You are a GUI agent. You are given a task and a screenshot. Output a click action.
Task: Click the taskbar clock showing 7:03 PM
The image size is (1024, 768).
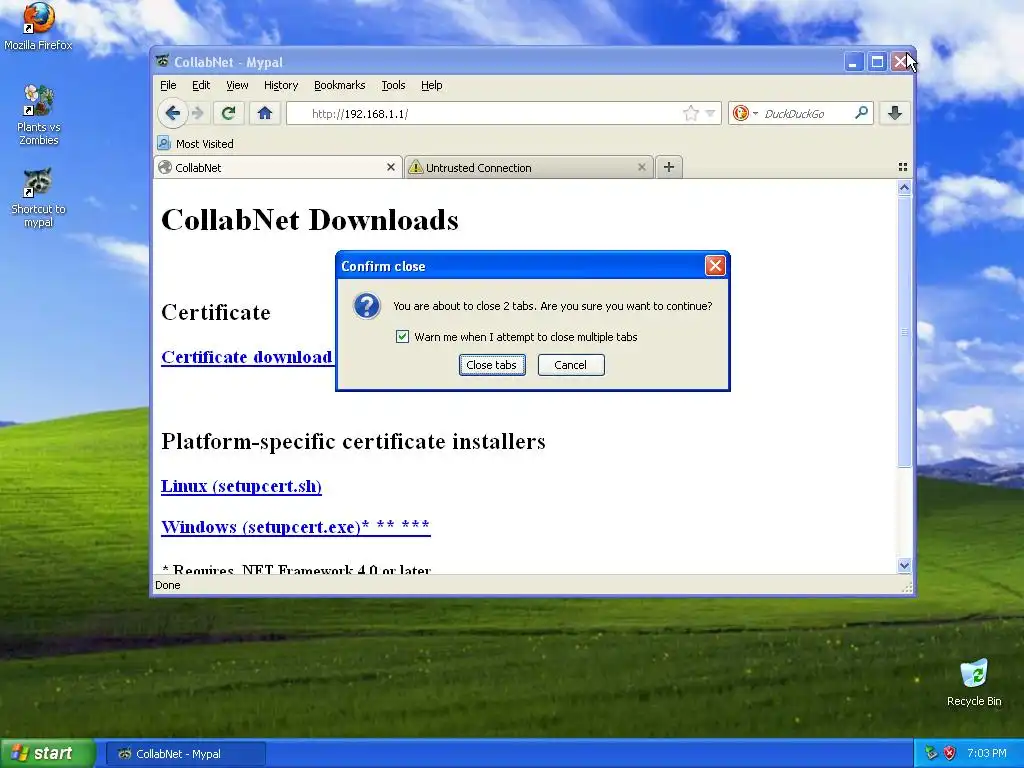(x=987, y=754)
